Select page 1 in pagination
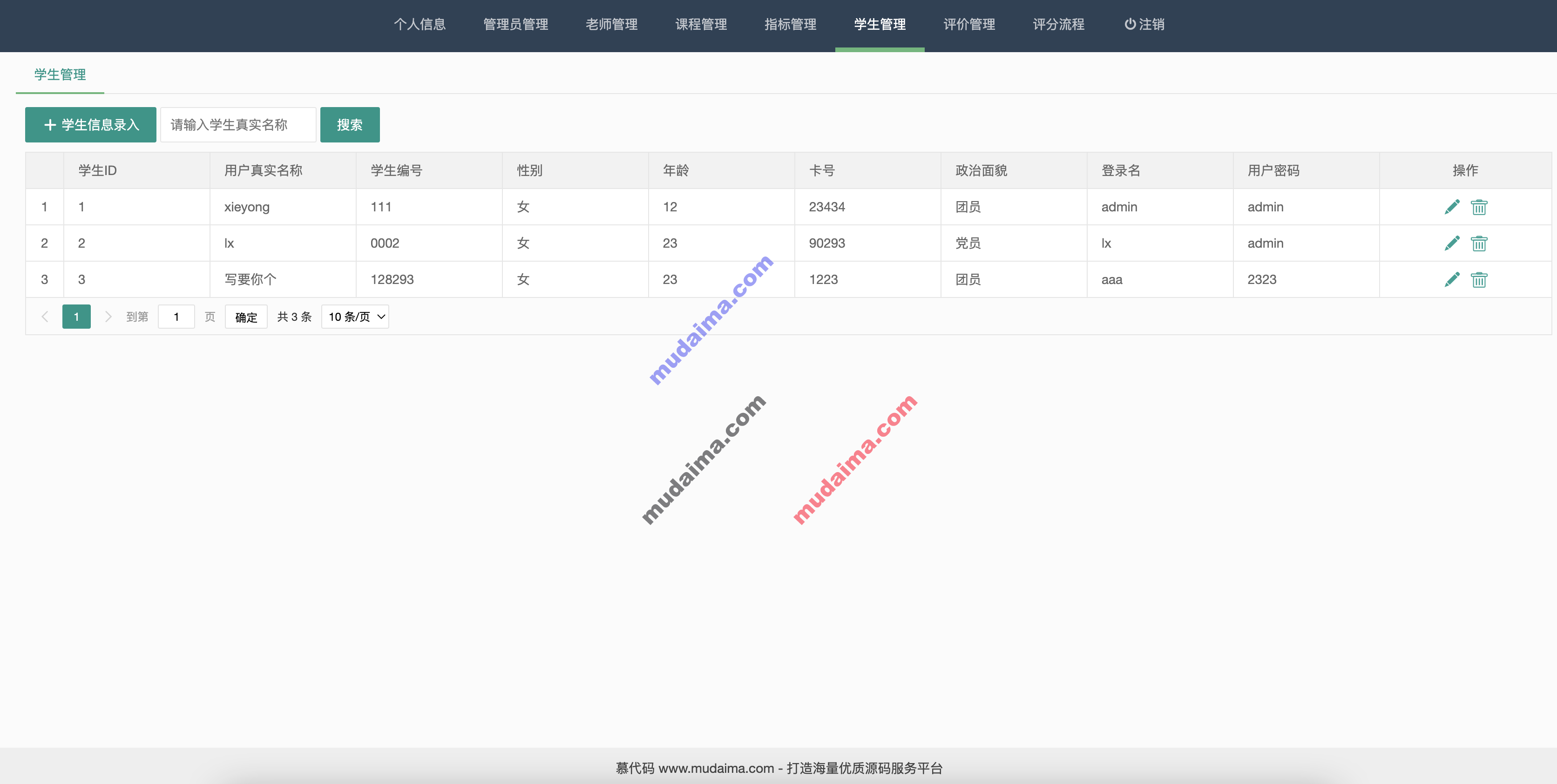1557x784 pixels. point(76,317)
